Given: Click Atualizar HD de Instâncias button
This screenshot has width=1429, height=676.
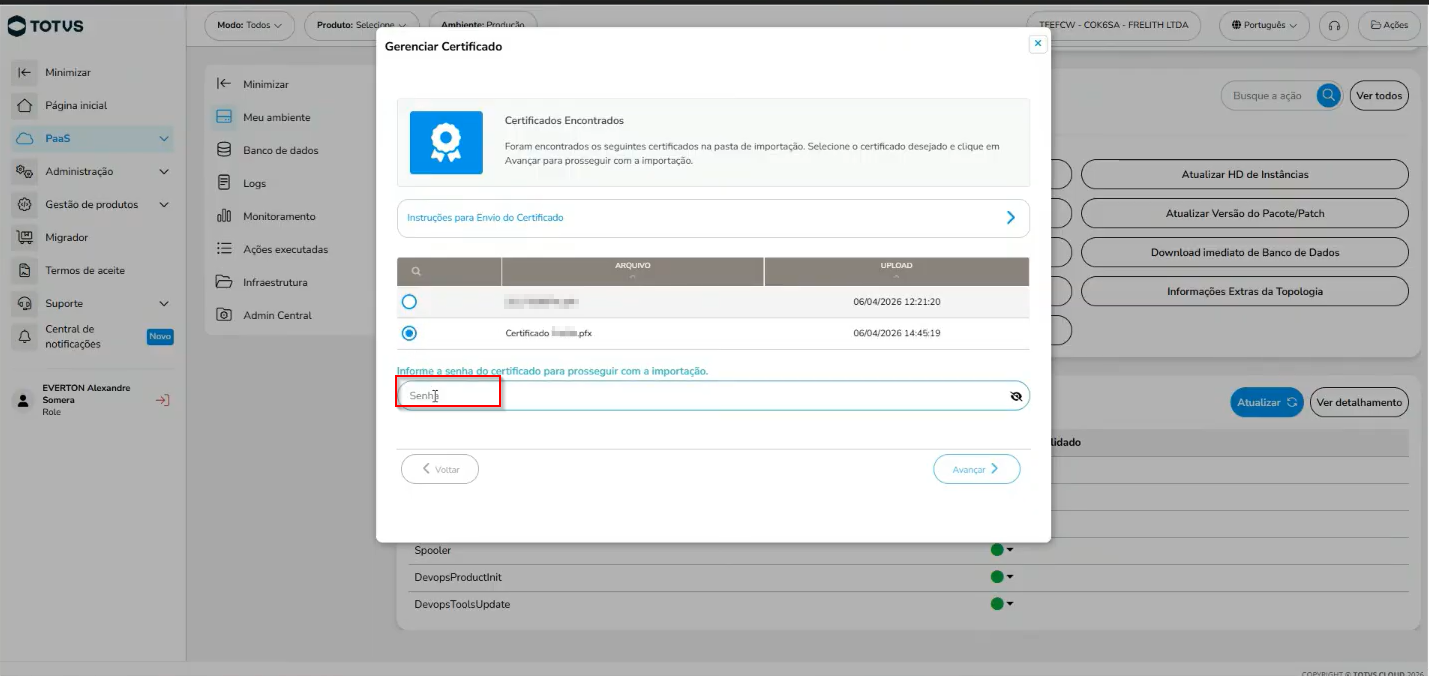Looking at the screenshot, I should point(1245,174).
